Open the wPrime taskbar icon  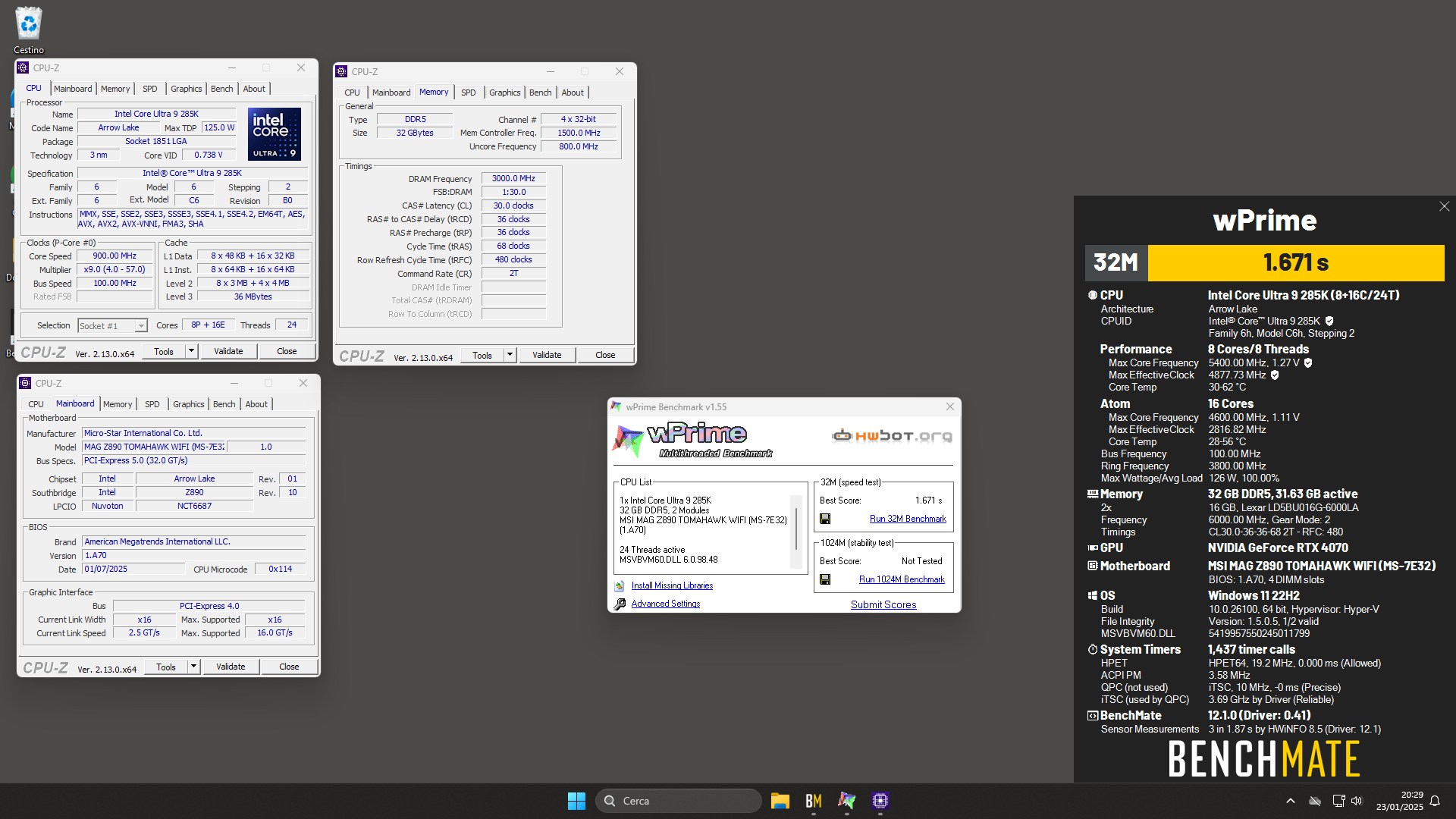click(x=846, y=801)
